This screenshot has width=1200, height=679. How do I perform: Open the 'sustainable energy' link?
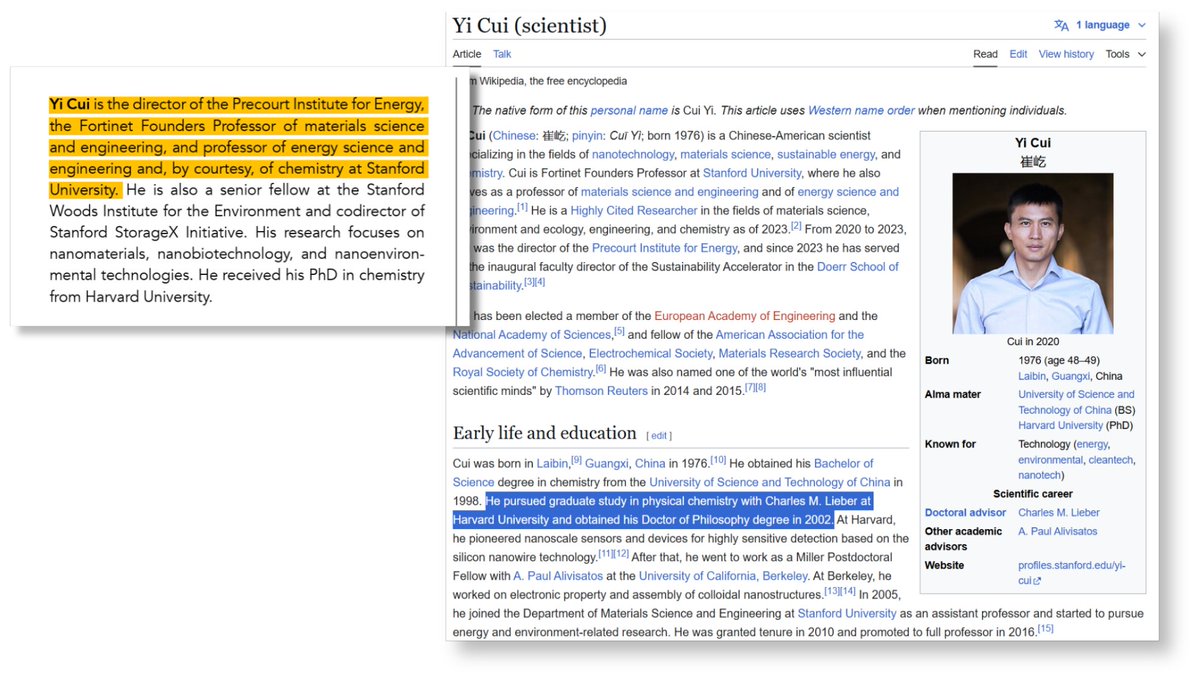click(x=828, y=154)
